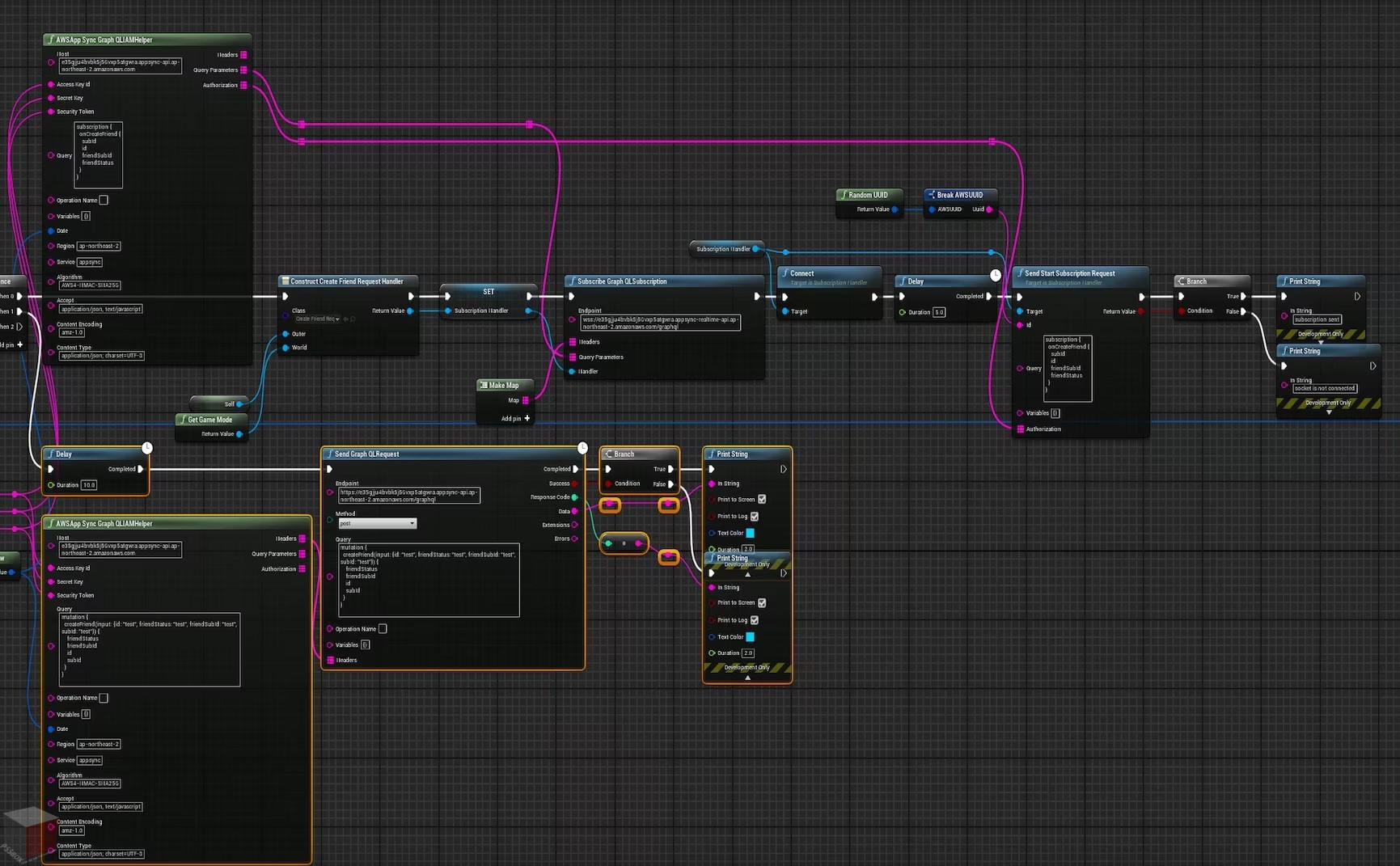Image resolution: width=1400 pixels, height=866 pixels.
Task: Click Return Value pin on Get Game Mode
Action: (x=239, y=434)
